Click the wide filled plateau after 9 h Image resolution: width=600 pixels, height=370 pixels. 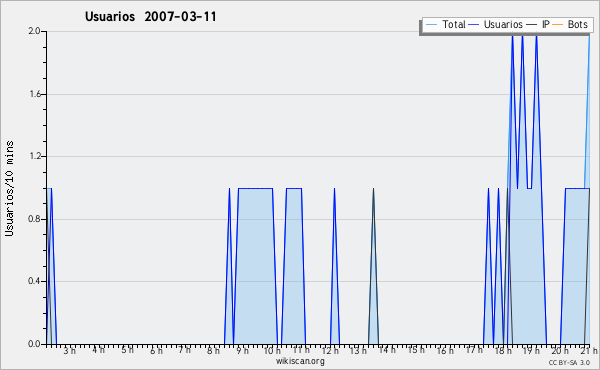[x=255, y=266]
